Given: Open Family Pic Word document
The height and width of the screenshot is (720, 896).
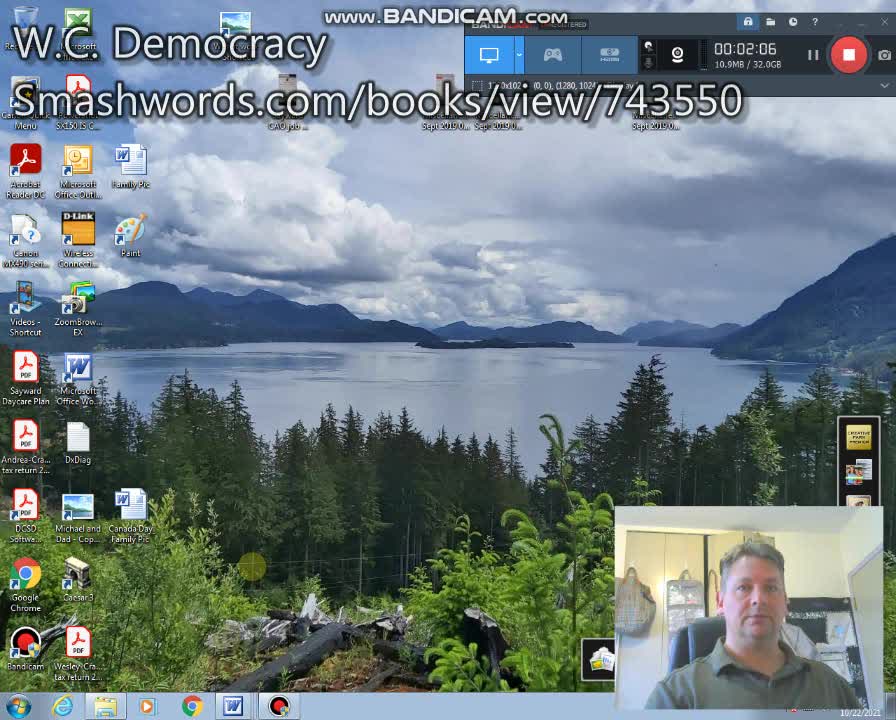Looking at the screenshot, I should click(x=131, y=166).
